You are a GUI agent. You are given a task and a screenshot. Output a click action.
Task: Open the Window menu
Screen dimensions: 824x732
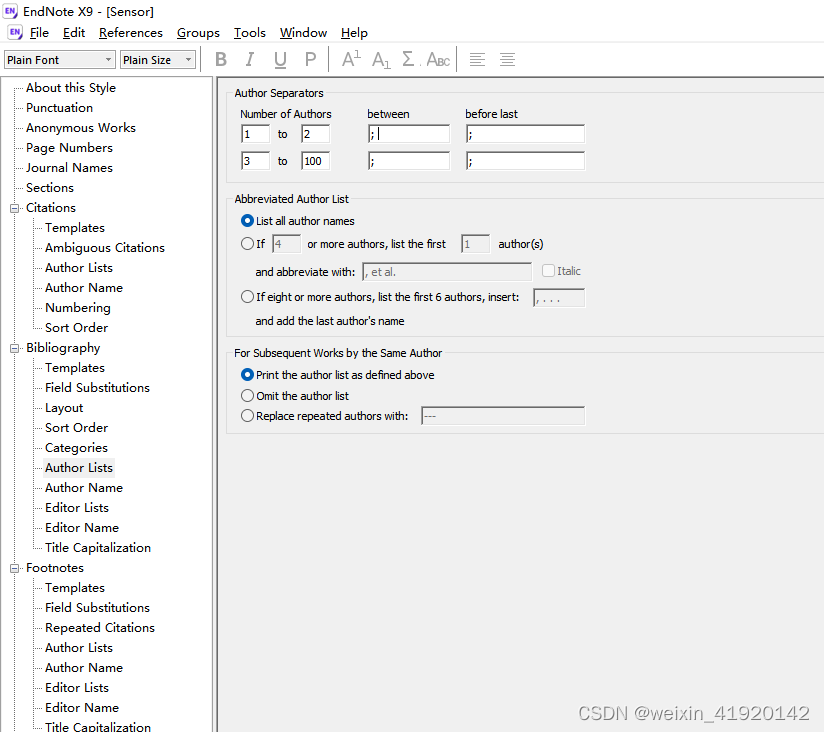pos(303,33)
